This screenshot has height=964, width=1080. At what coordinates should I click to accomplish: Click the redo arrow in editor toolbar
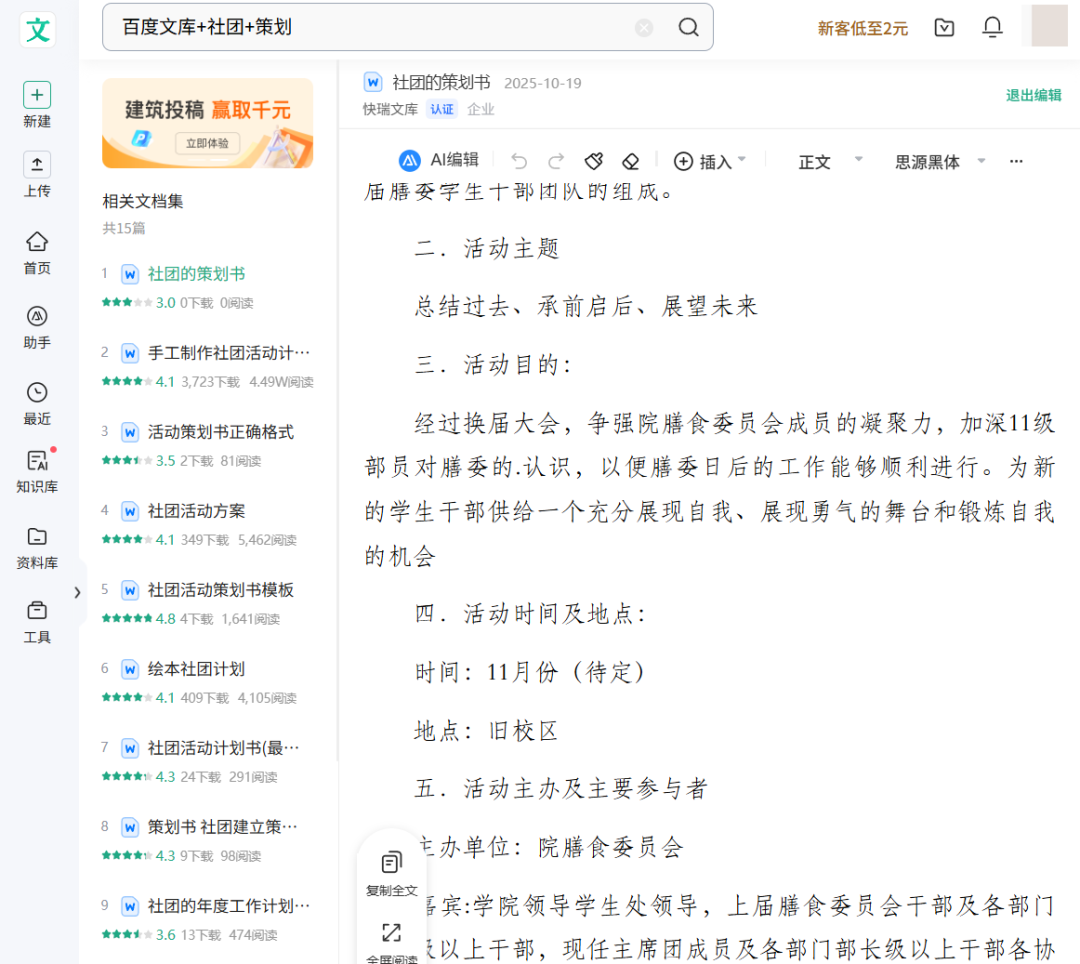click(556, 161)
